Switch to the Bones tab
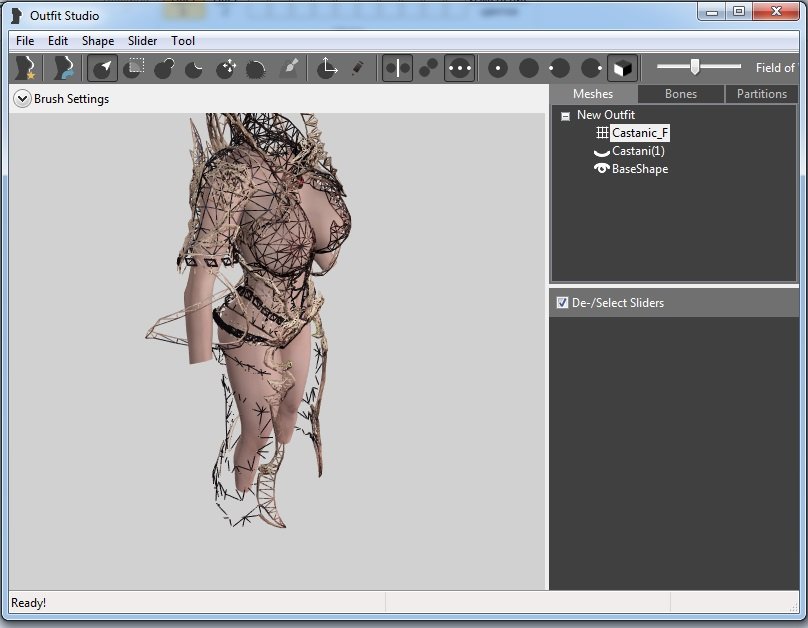Screen dimensions: 808x628 pos(681,94)
